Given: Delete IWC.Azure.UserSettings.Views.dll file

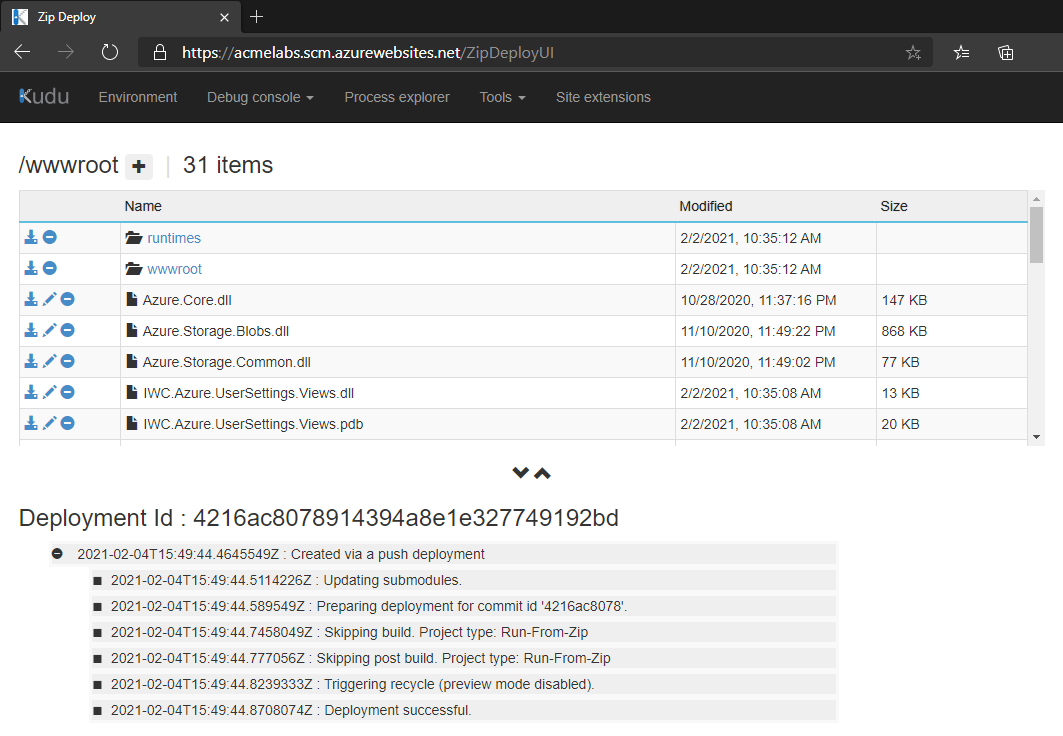Looking at the screenshot, I should click(x=68, y=392).
